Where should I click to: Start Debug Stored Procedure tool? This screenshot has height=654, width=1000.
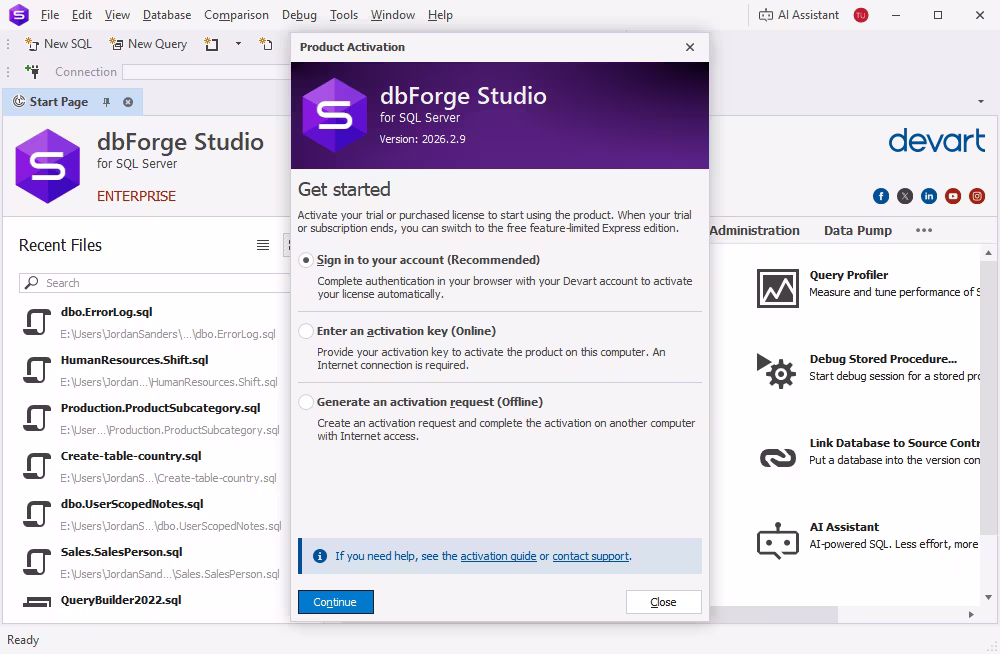tap(867, 371)
